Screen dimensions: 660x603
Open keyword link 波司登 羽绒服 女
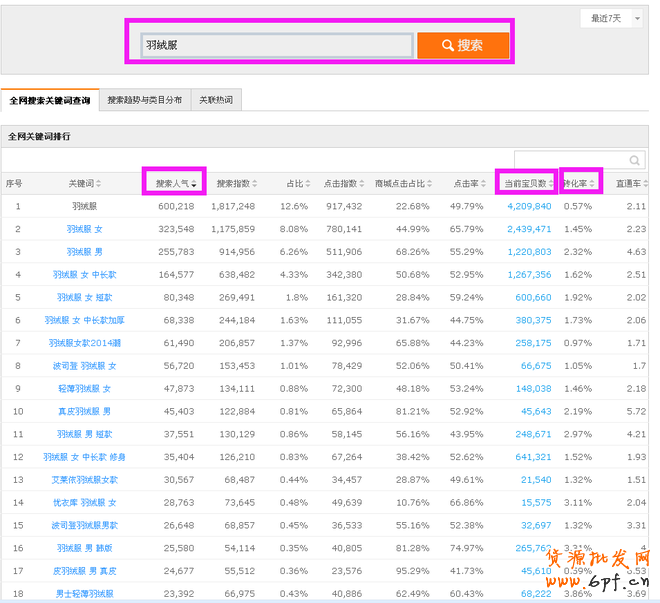pyautogui.click(x=85, y=366)
